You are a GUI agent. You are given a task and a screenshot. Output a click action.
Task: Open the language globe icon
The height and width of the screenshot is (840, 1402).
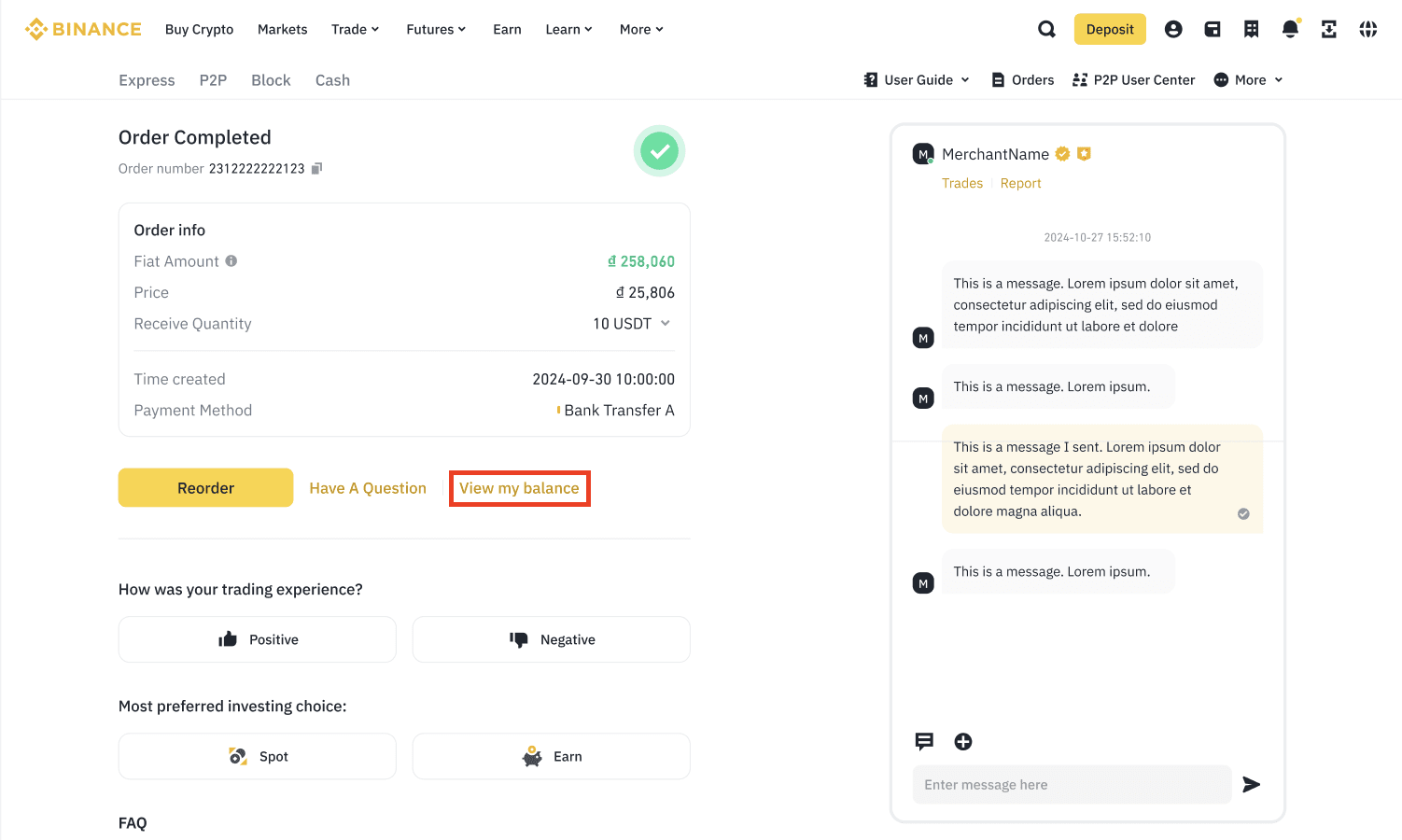1367,30
